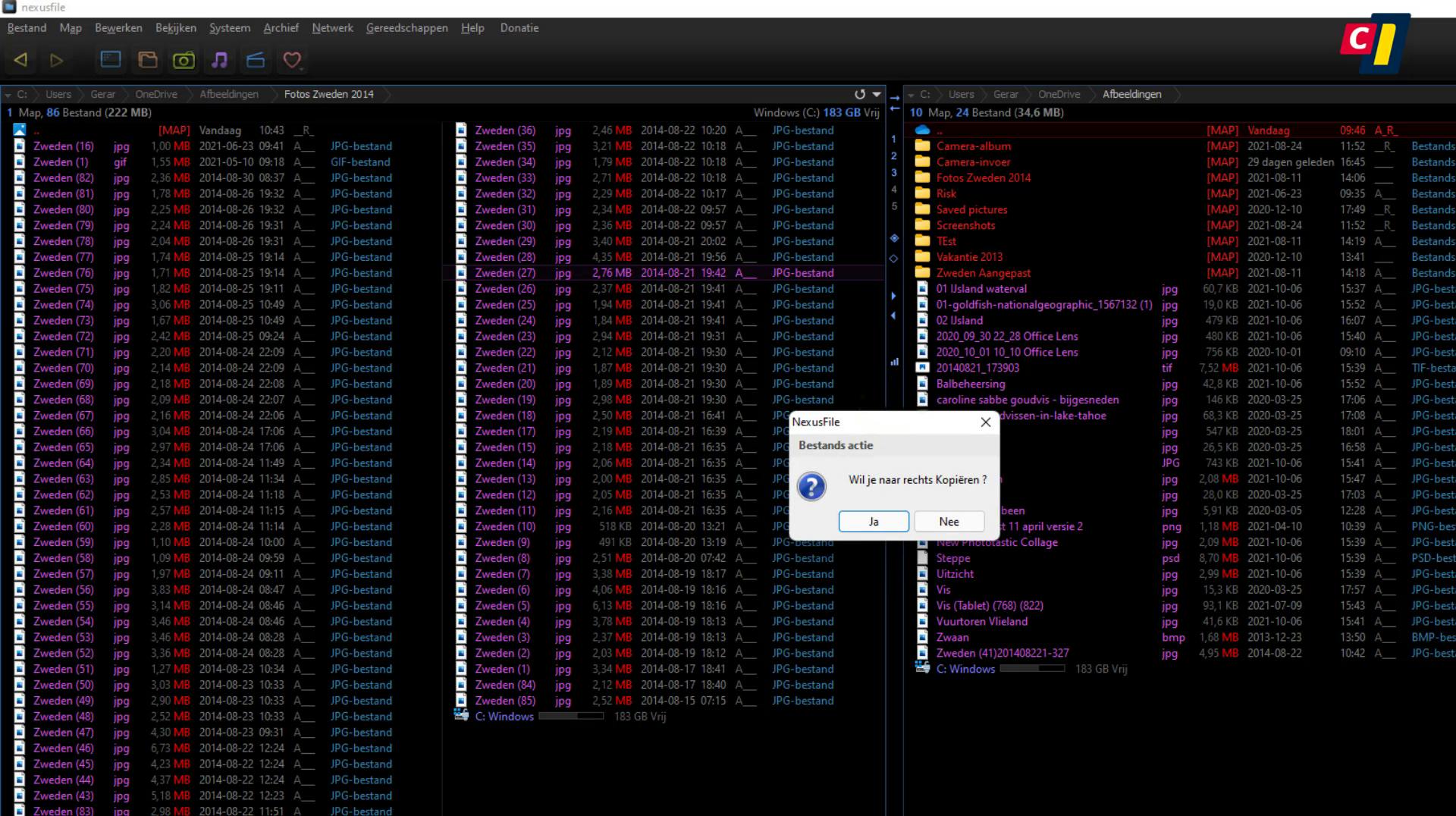
Task: Open the heart favorites icon
Action: coord(292,60)
